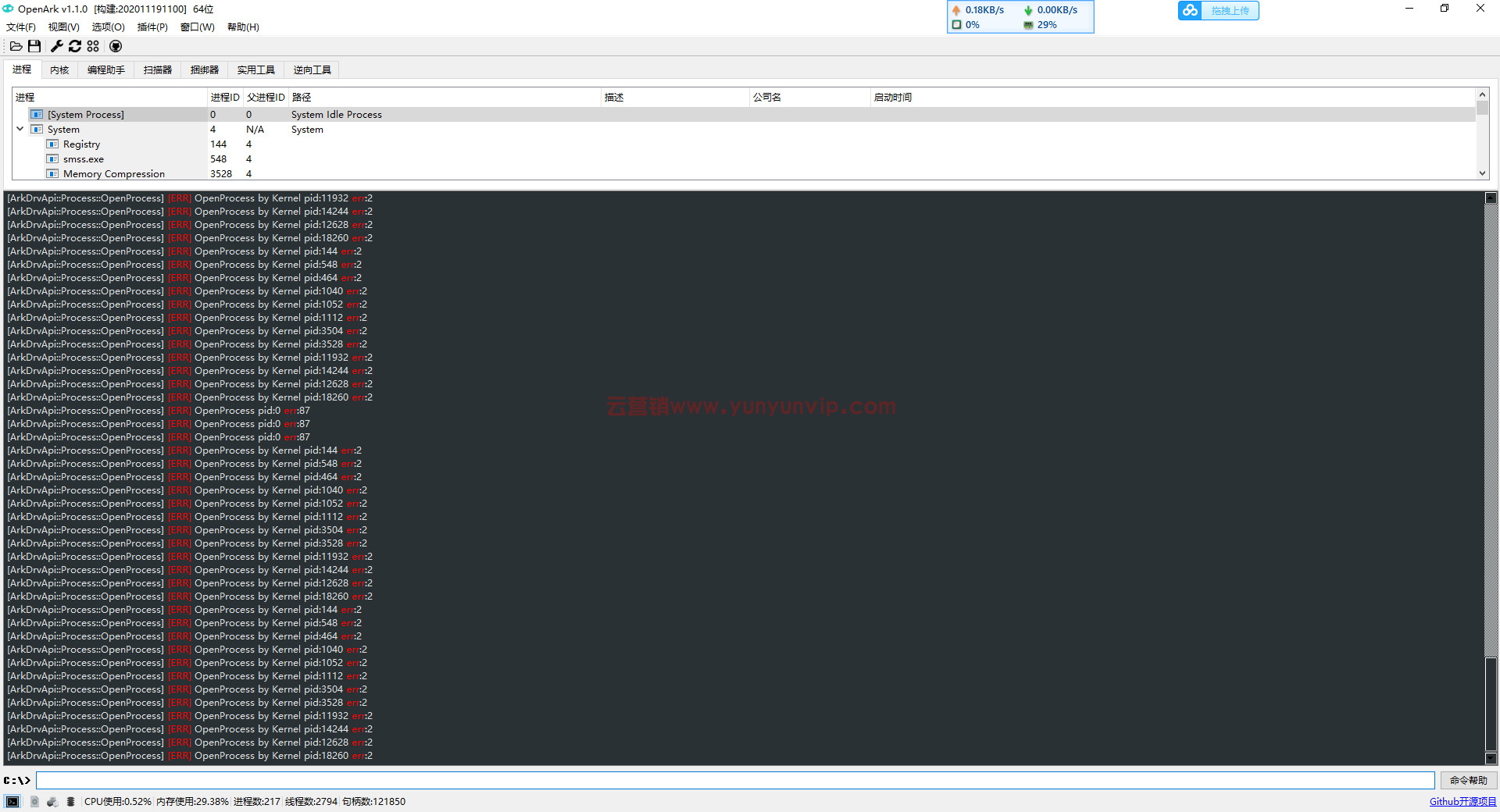Click the log panel scrollbar up arrow

(x=1491, y=198)
